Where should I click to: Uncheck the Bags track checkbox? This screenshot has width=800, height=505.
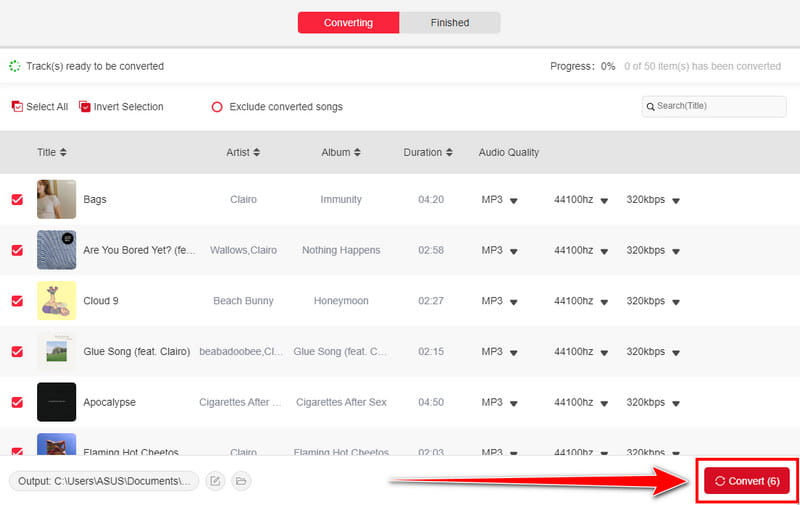pos(17,200)
